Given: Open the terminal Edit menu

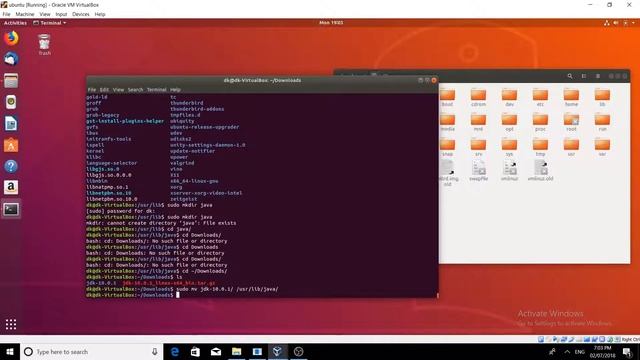Looking at the screenshot, I should [x=104, y=89].
